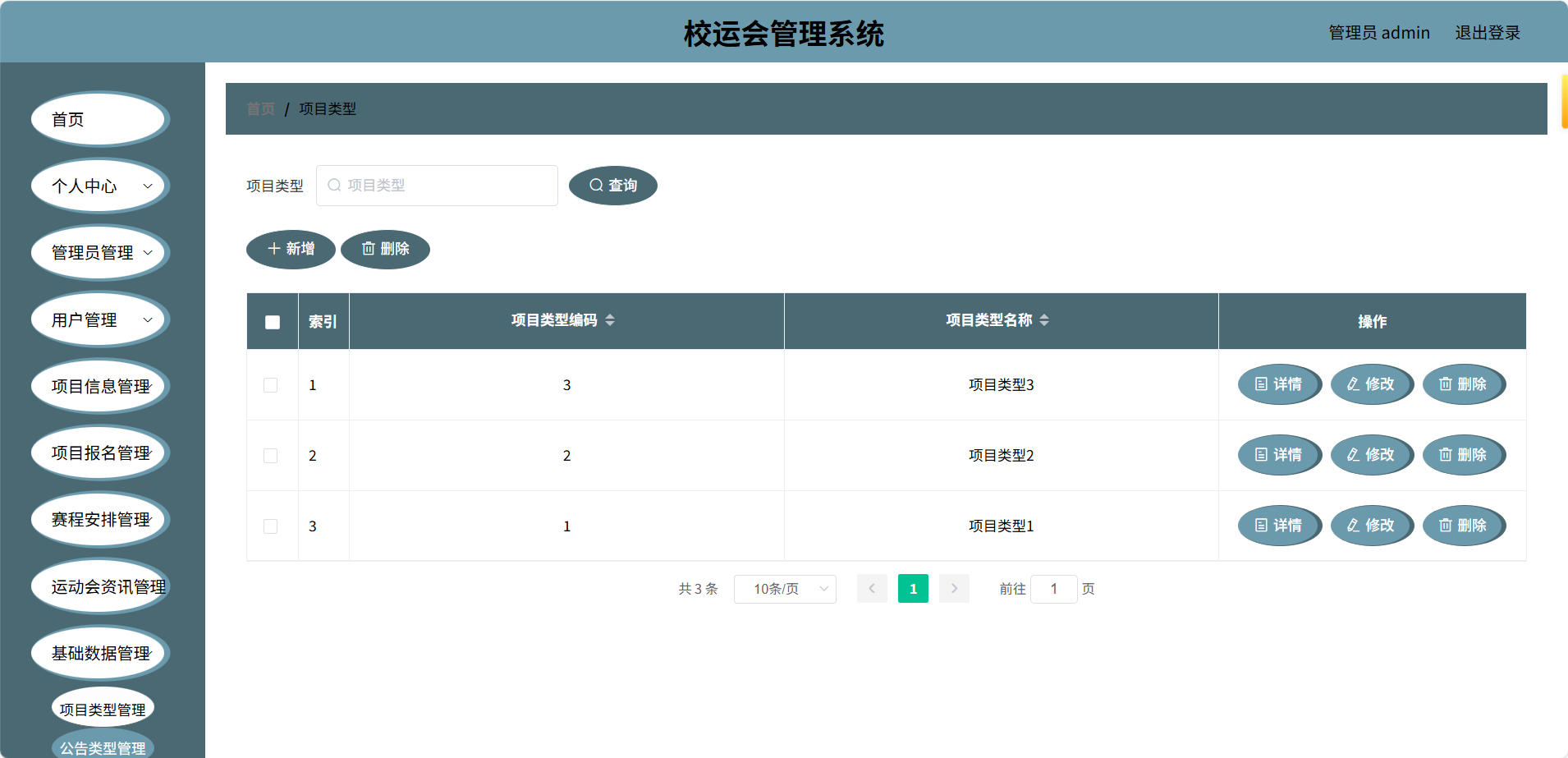
Task: Check the box for row index 3
Action: [270, 526]
